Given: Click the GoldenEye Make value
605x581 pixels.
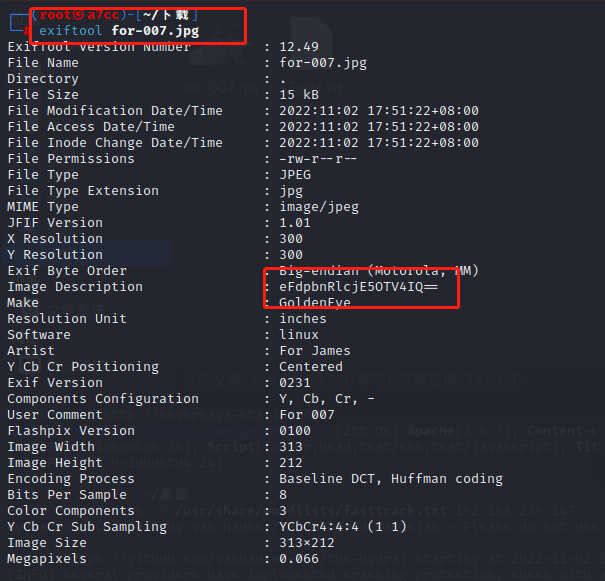Looking at the screenshot, I should [x=315, y=302].
